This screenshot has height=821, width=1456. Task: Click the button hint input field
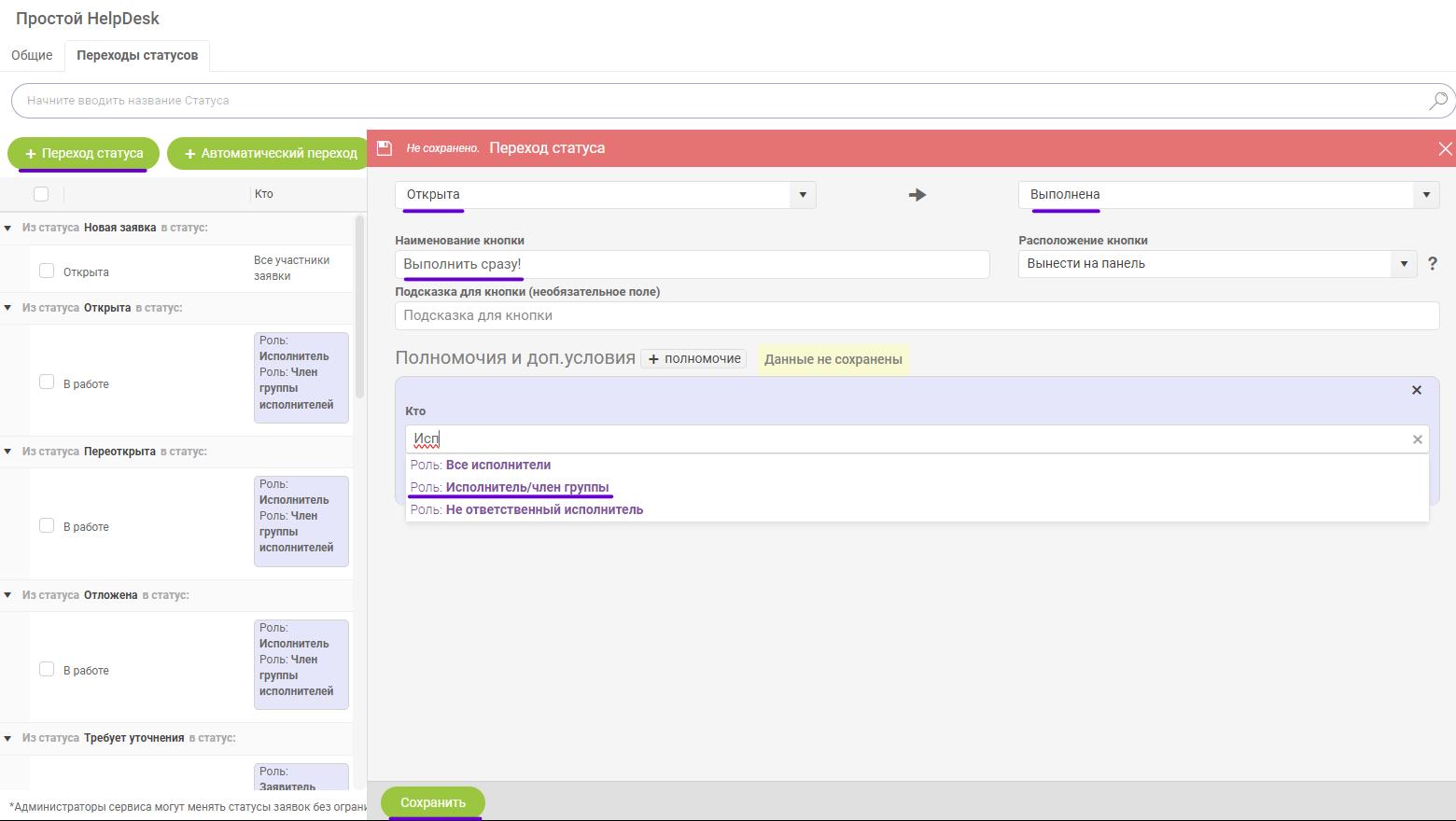pyautogui.click(x=917, y=315)
